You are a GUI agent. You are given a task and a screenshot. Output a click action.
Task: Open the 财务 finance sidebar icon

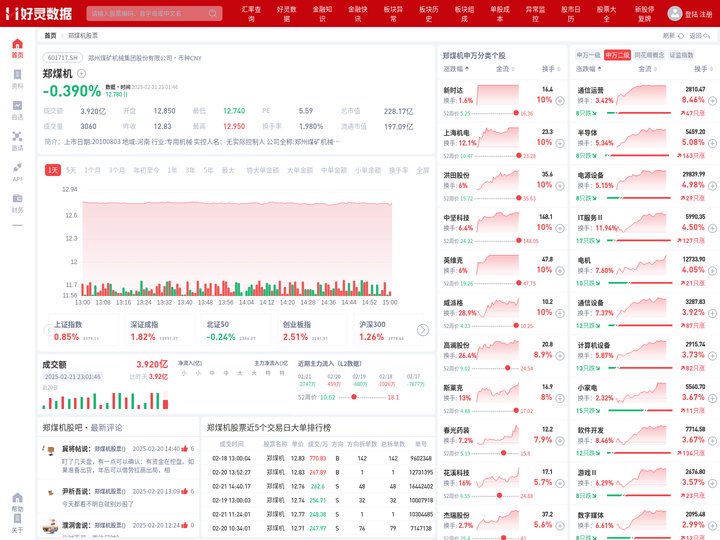(17, 203)
